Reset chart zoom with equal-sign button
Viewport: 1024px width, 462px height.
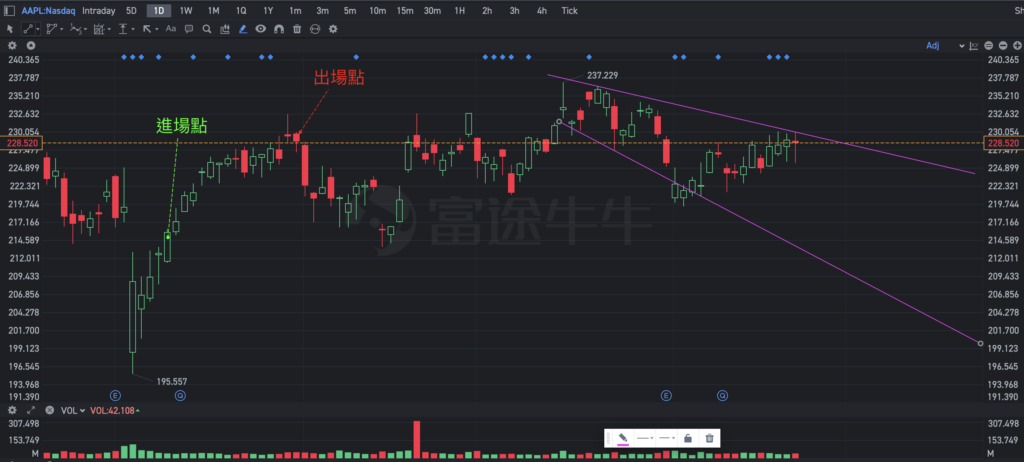click(989, 46)
